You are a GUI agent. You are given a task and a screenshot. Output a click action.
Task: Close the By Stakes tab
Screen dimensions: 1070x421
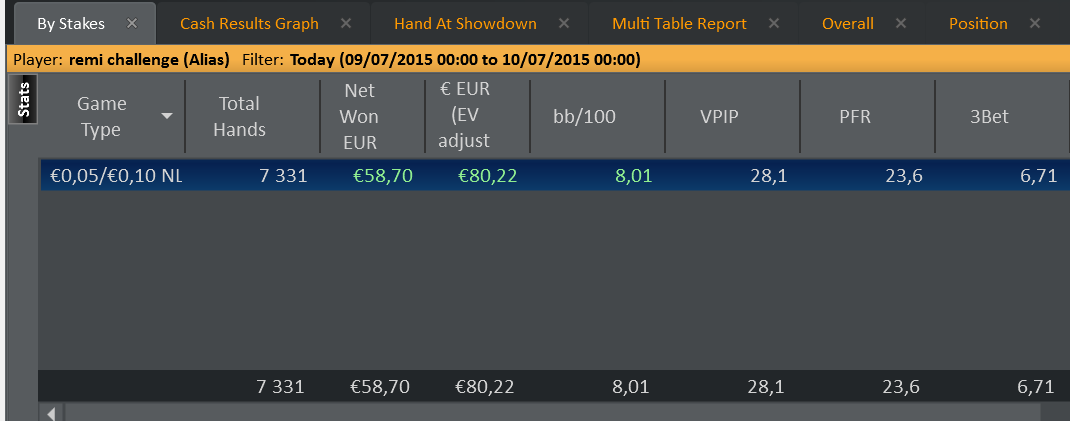(132, 23)
